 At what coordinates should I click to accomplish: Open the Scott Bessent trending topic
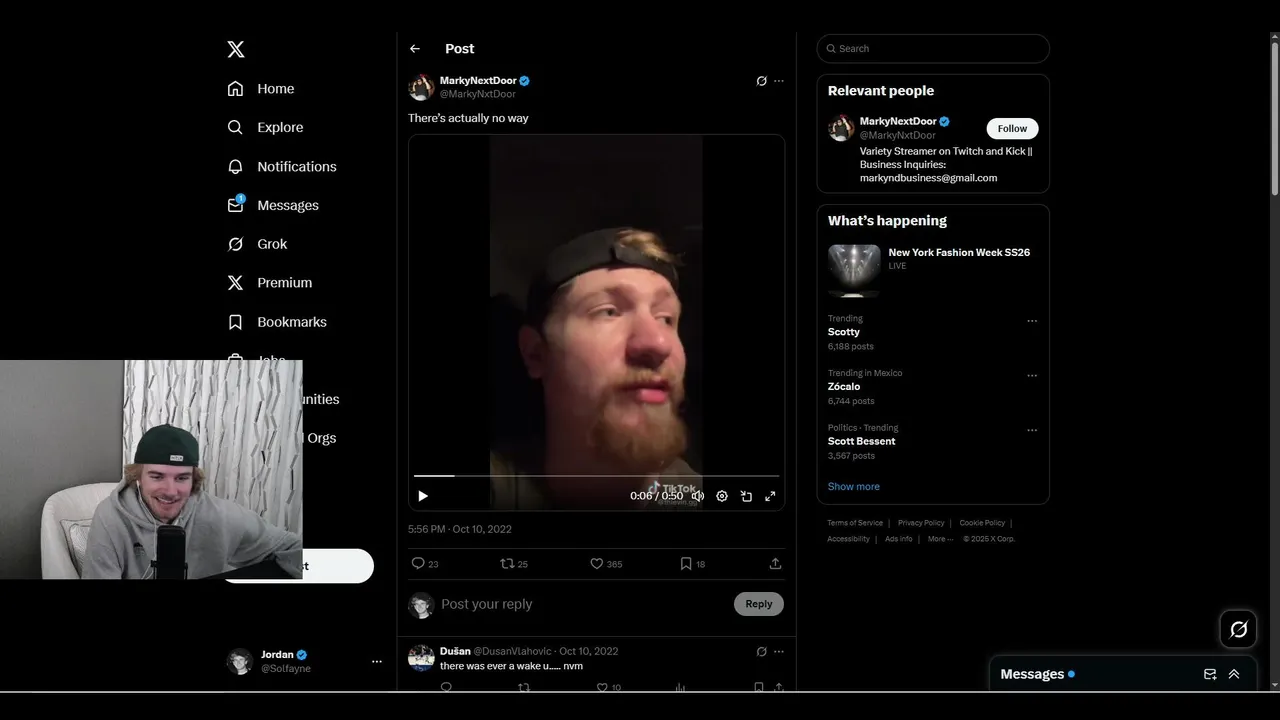[861, 441]
